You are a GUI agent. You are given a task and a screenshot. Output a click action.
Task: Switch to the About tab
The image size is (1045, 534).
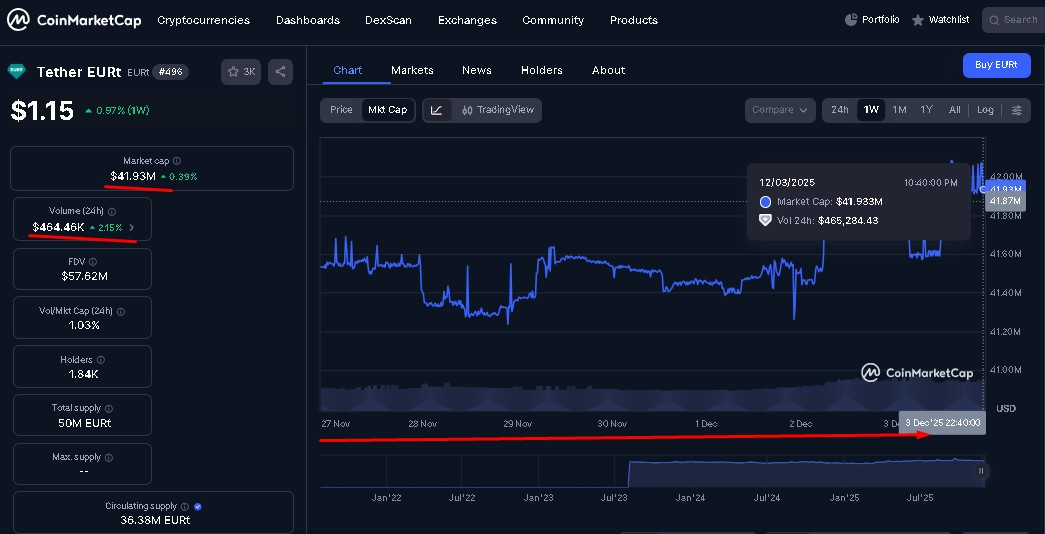pyautogui.click(x=608, y=71)
